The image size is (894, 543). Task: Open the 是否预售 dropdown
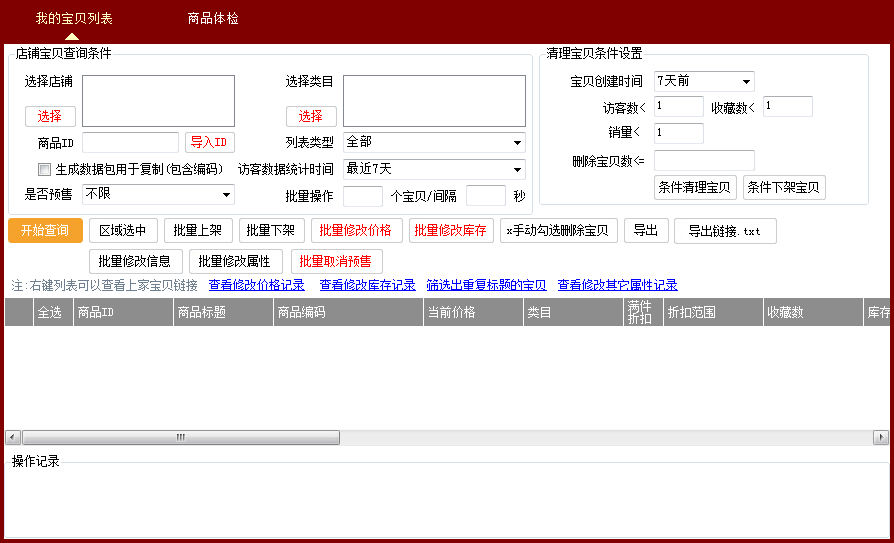[x=158, y=194]
